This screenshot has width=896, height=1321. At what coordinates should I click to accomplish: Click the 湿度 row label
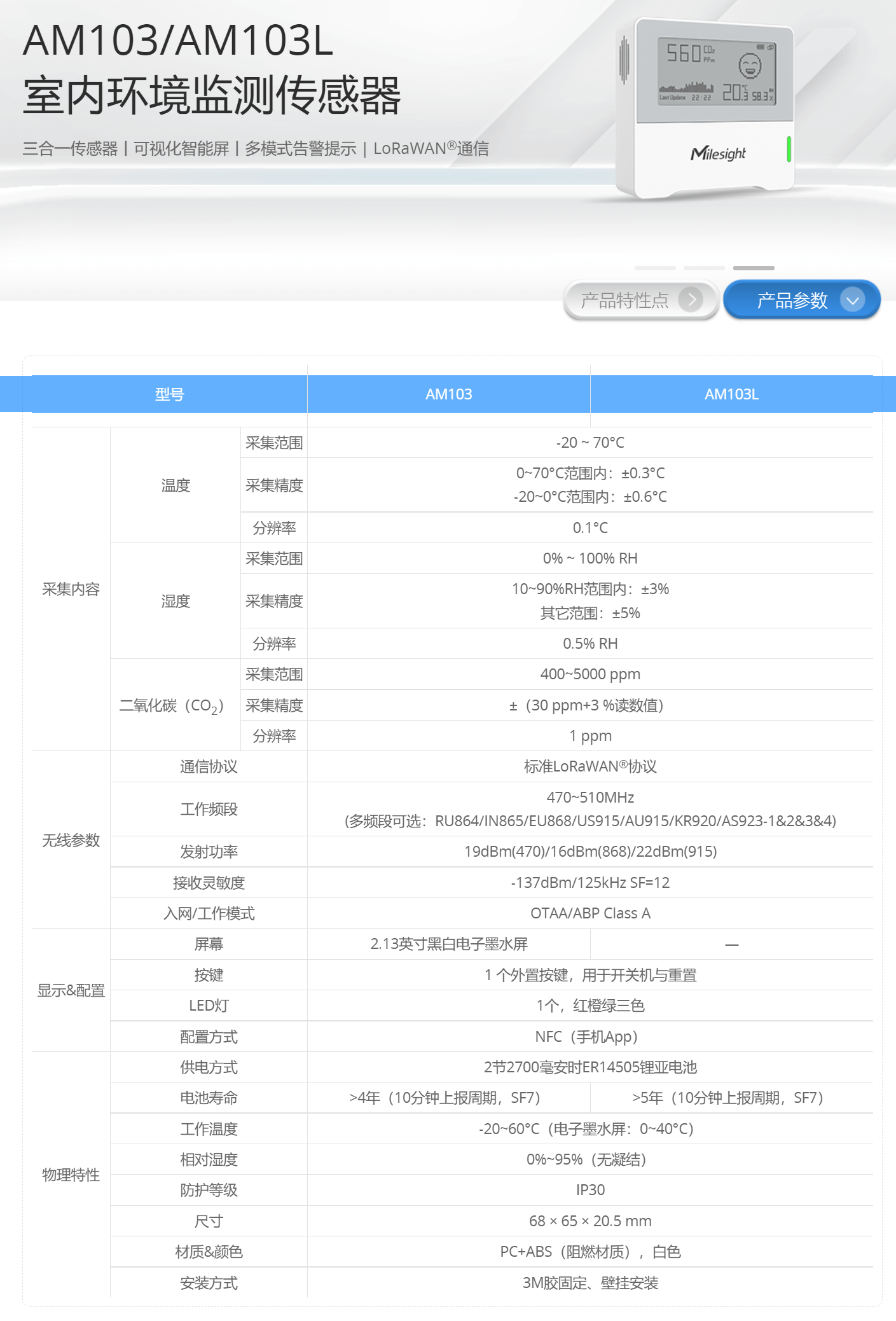(176, 601)
